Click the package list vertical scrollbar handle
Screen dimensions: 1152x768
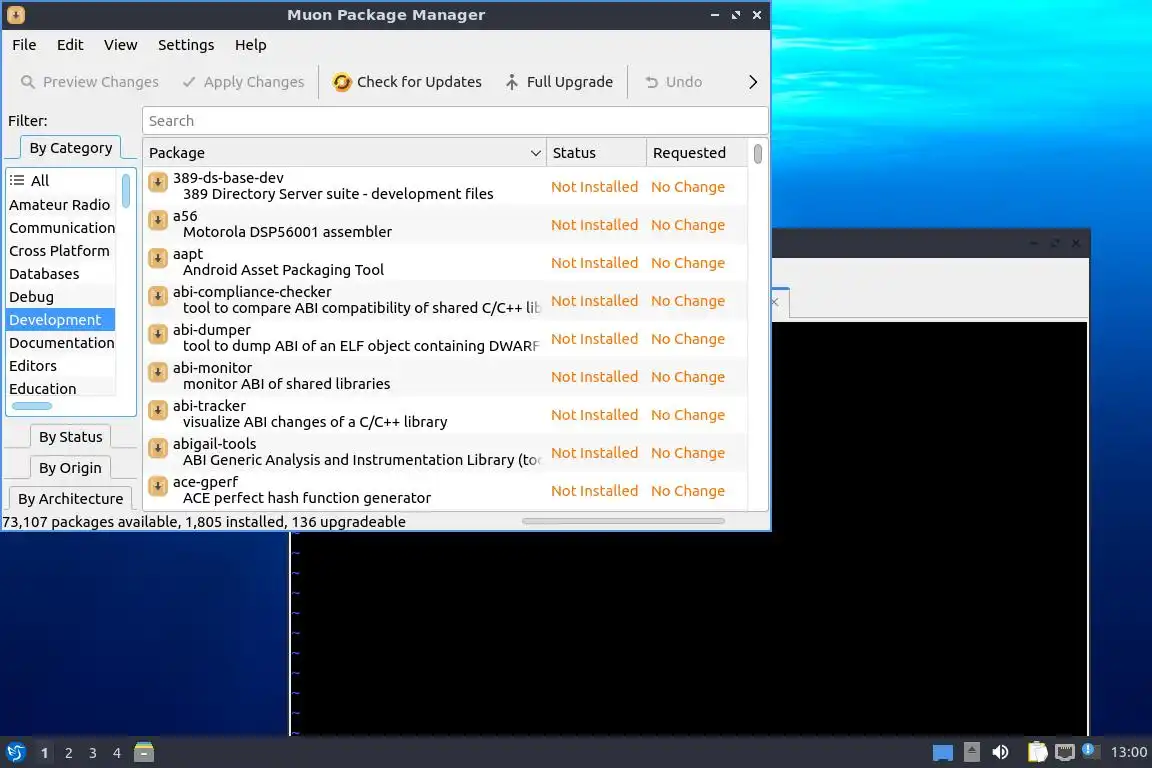[757, 154]
